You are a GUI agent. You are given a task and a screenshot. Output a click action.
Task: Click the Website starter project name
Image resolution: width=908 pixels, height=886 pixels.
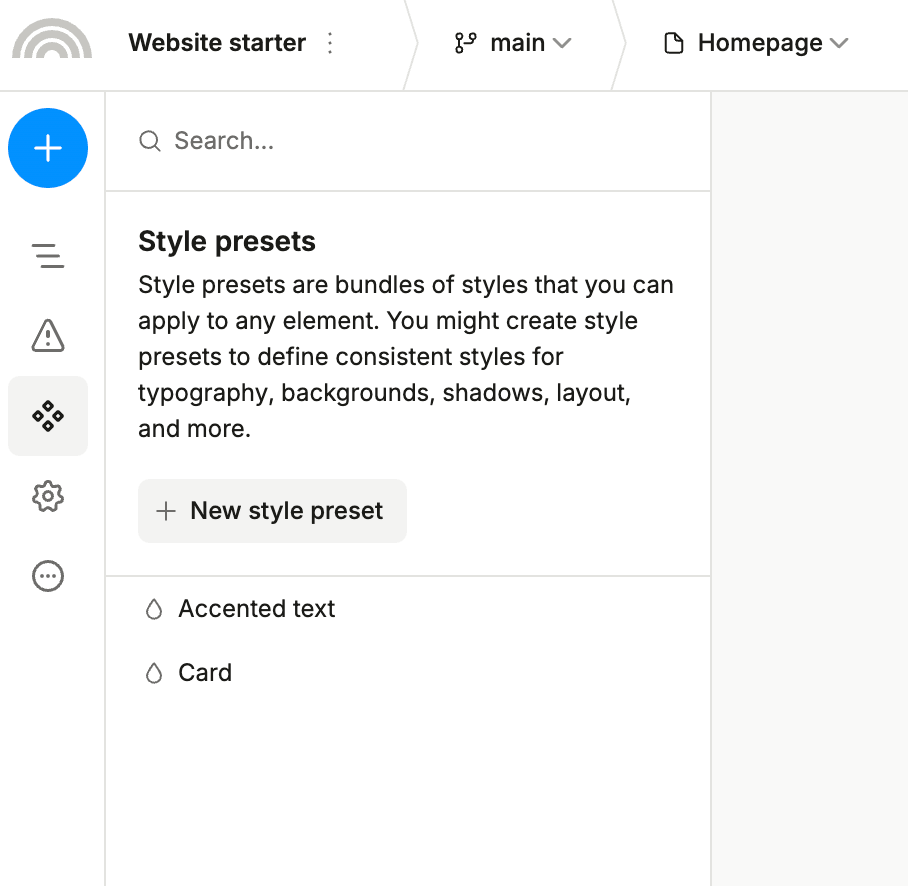[217, 43]
